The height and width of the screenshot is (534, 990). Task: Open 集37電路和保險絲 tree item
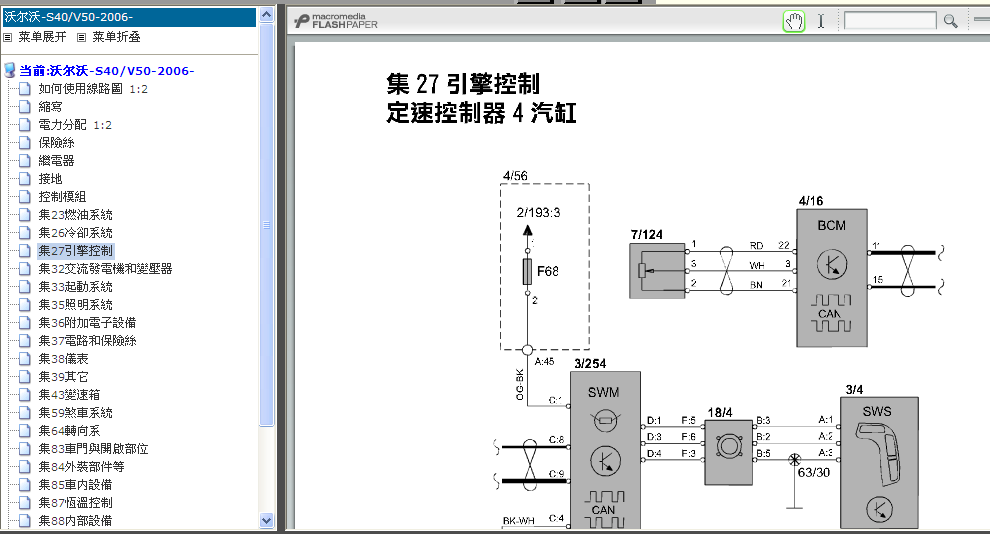pyautogui.click(x=87, y=341)
